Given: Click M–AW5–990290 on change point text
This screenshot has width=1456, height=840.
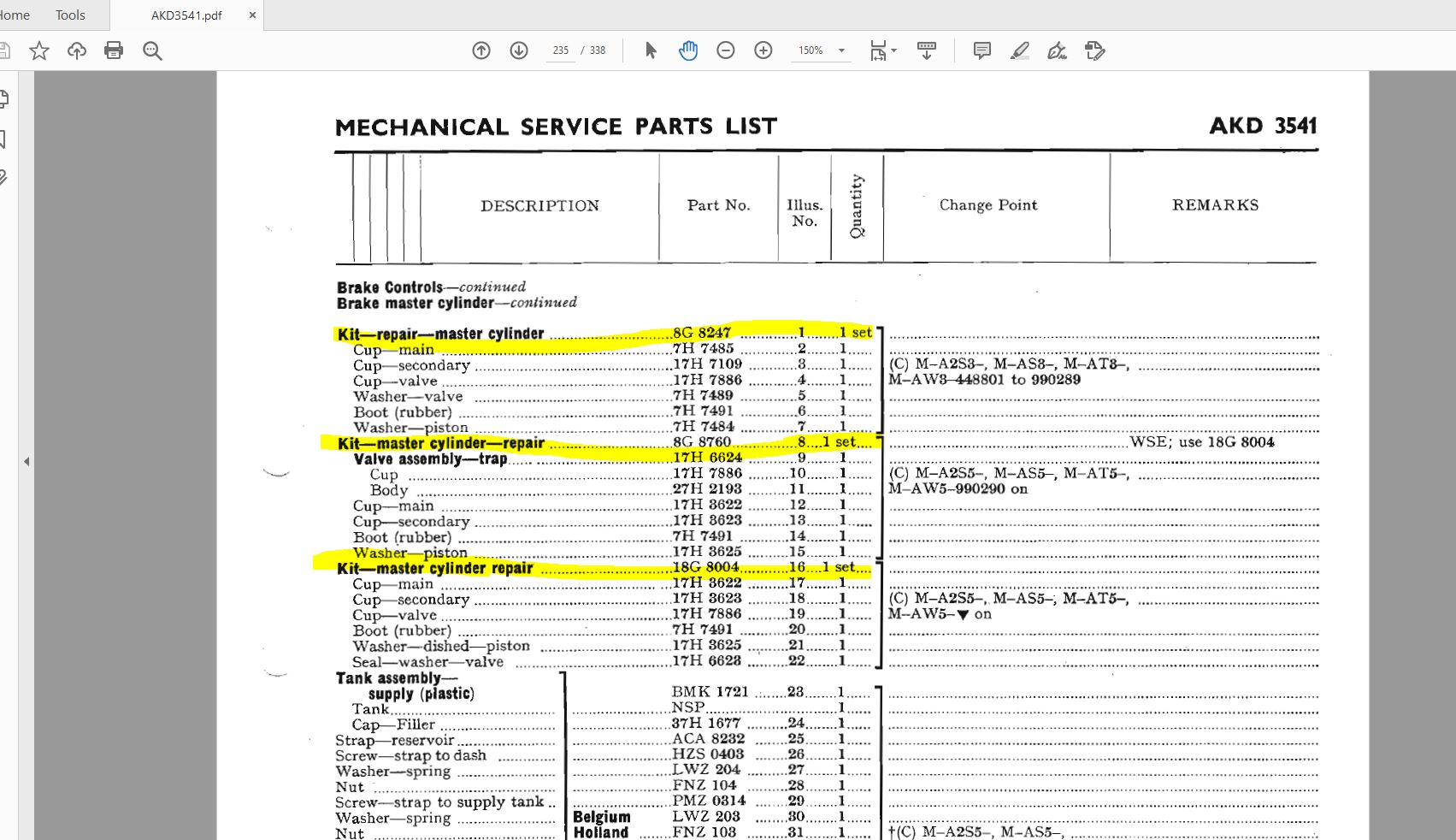Looking at the screenshot, I should tap(958, 488).
